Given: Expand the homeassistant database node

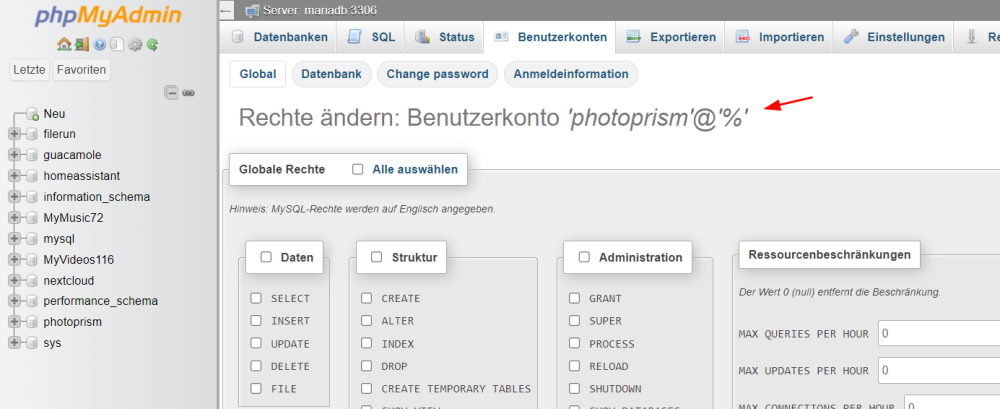Looking at the screenshot, I should (14, 176).
